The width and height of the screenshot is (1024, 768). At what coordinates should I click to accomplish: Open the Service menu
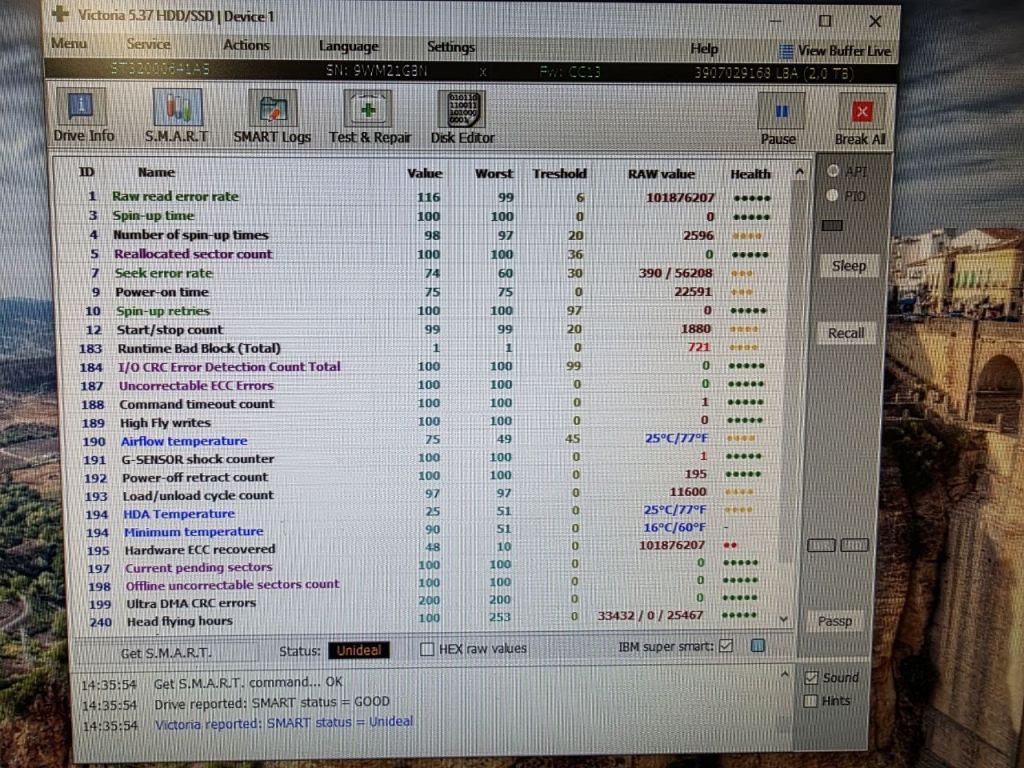point(148,44)
